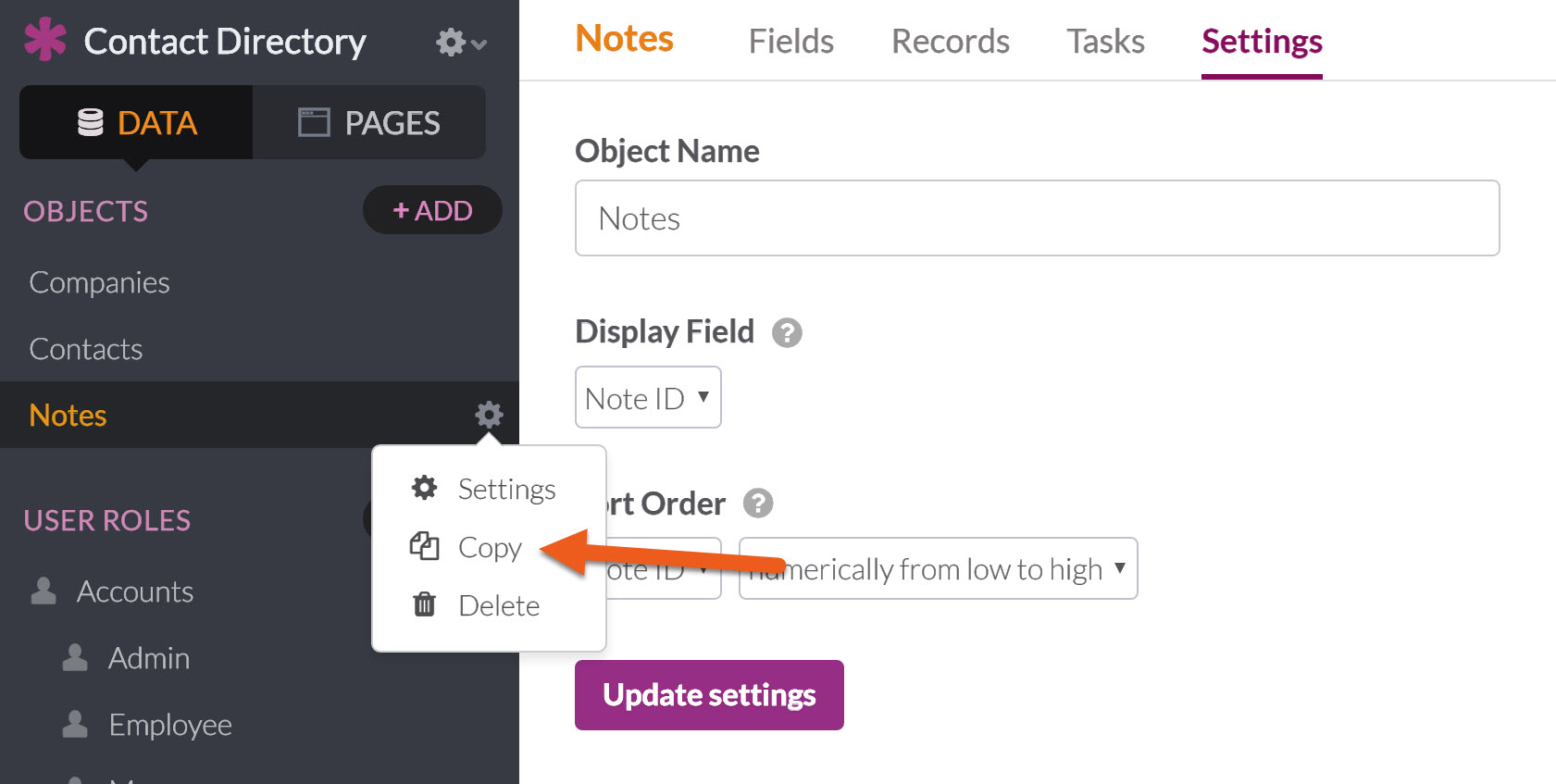Click the + ADD object button

coord(432,210)
